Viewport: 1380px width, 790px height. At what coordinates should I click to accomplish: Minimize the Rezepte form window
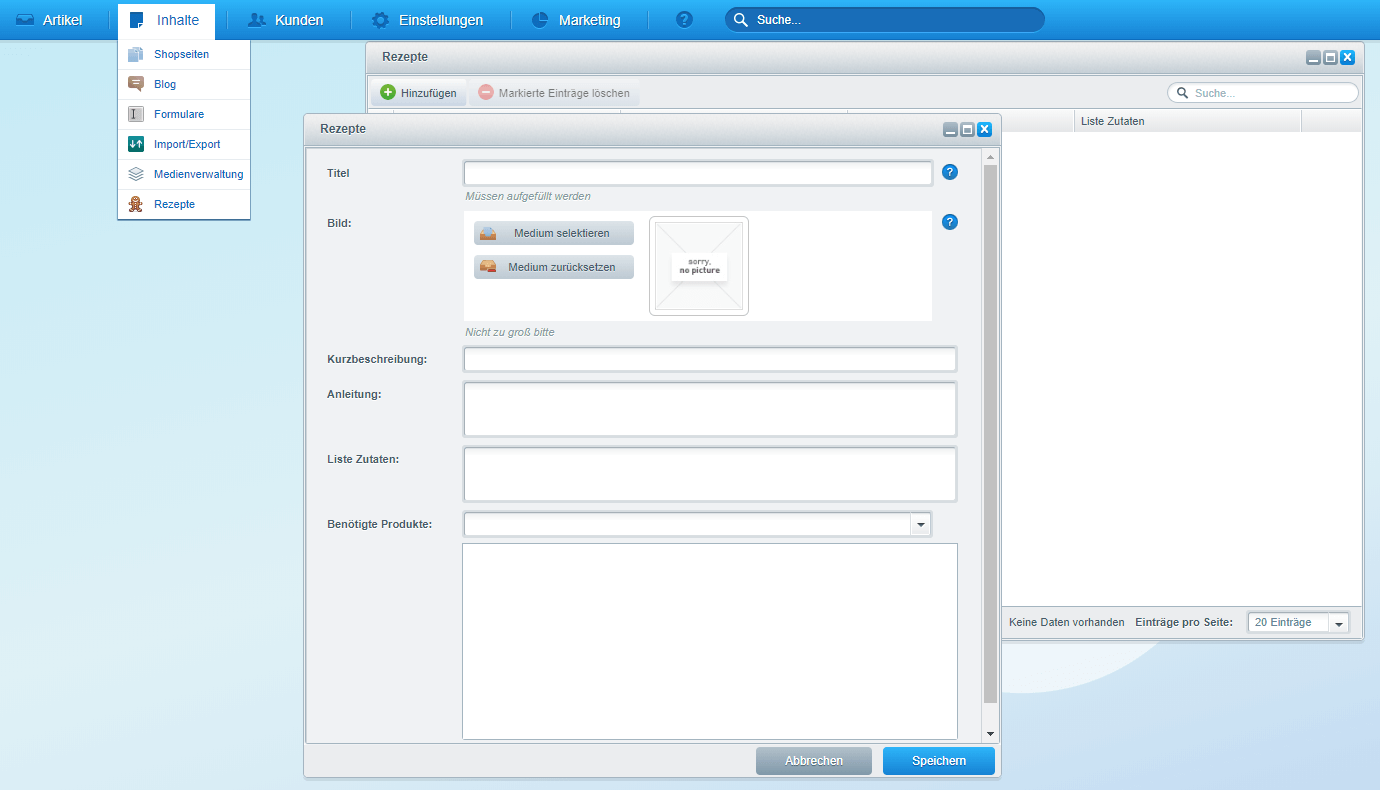point(950,130)
